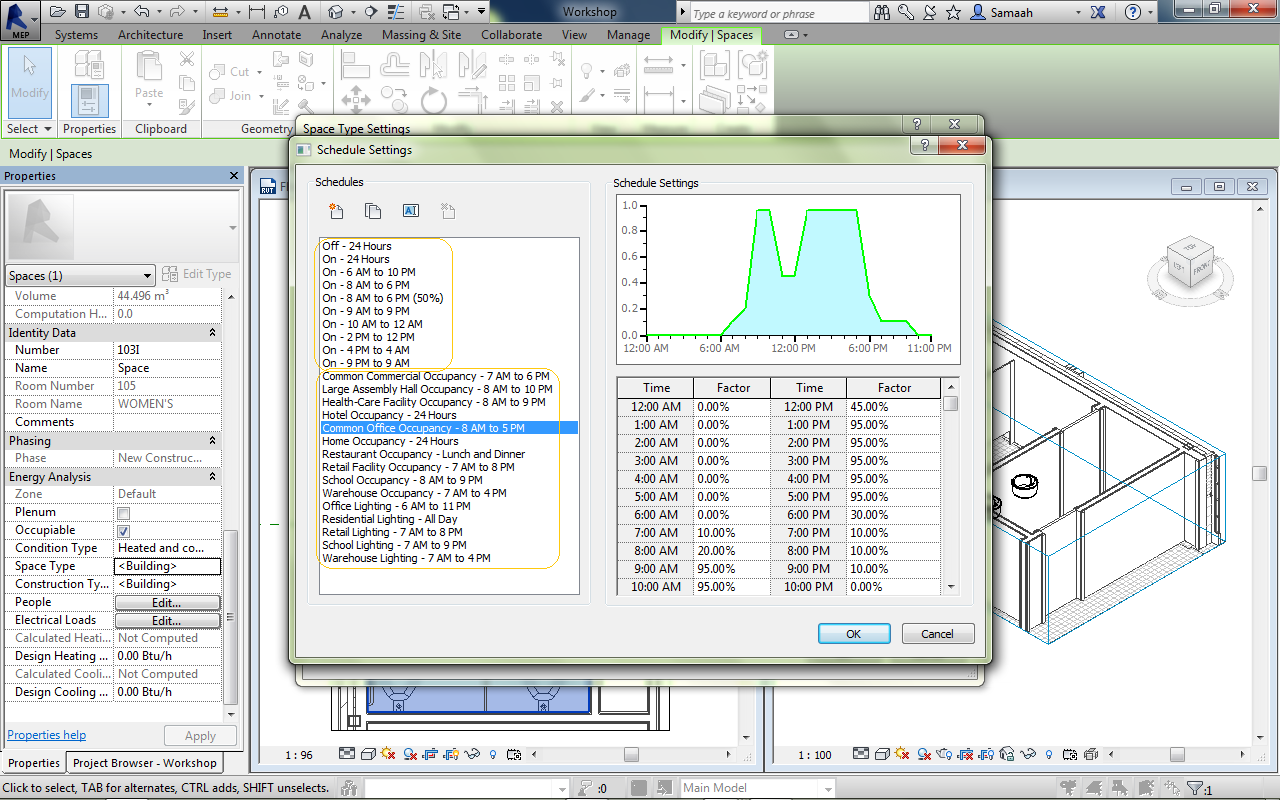This screenshot has height=800, width=1280.
Task: Collapse the Phasing section
Action: (212, 441)
